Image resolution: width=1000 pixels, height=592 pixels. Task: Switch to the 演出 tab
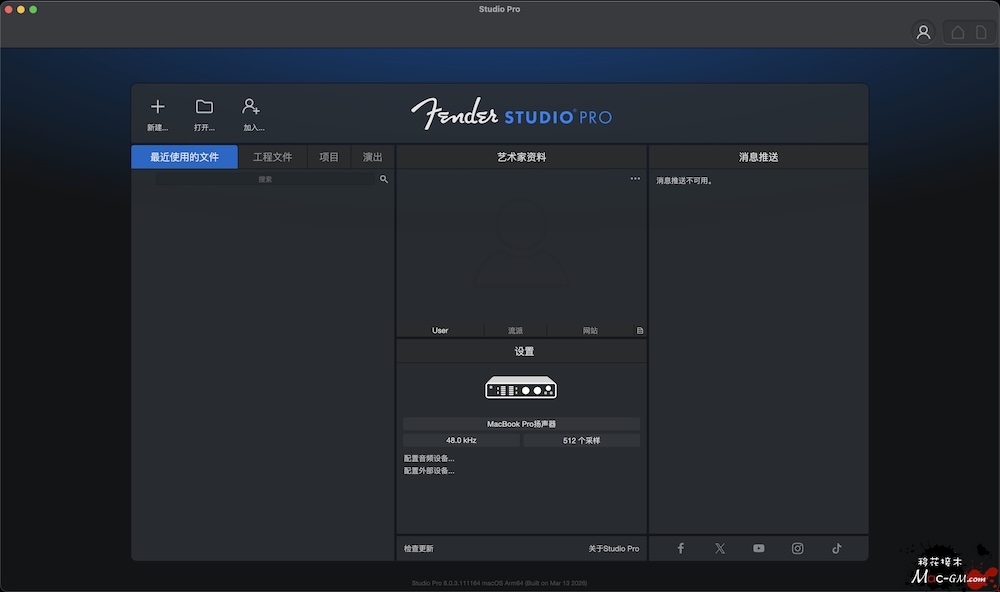point(372,157)
